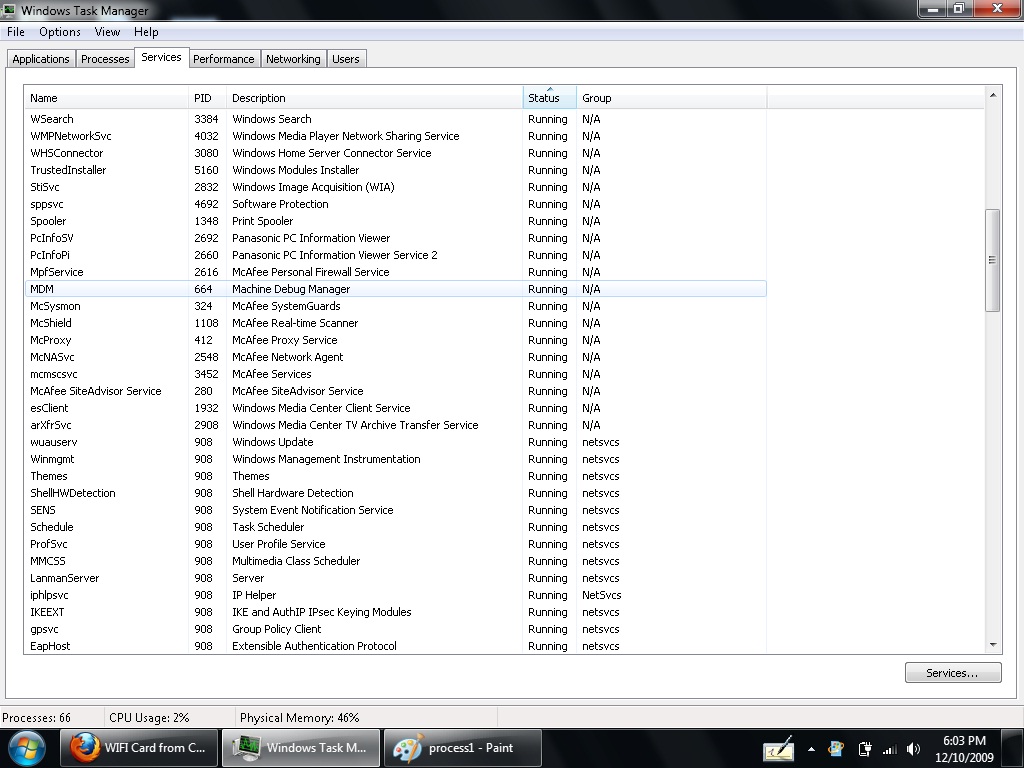Select the Spooler service row

[x=395, y=221]
